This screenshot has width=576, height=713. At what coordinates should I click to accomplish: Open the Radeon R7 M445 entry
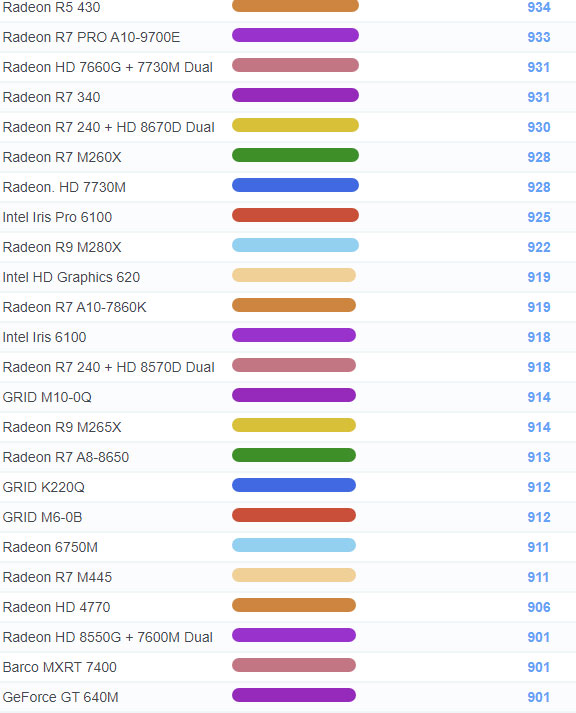point(57,577)
